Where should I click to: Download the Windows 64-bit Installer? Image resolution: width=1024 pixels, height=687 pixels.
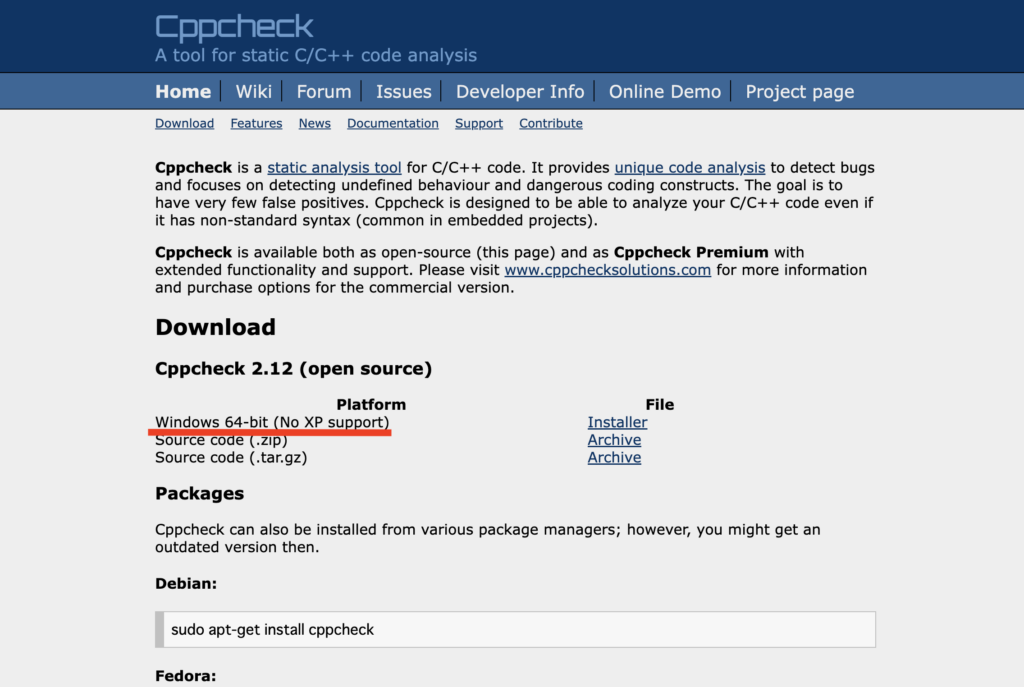(x=616, y=422)
